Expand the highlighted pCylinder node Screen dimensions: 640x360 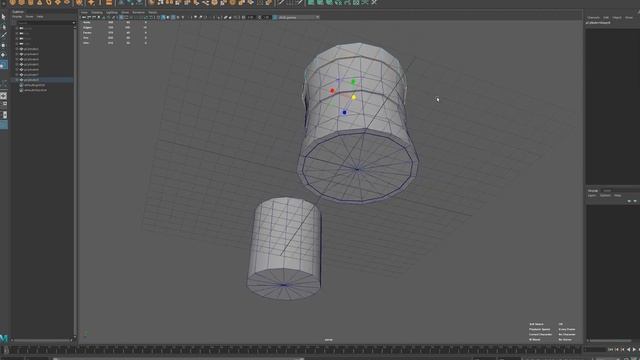pos(17,80)
